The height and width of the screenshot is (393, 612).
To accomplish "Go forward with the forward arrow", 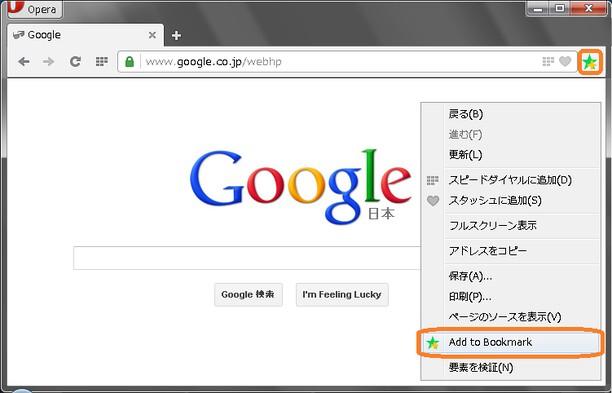I will coord(49,61).
